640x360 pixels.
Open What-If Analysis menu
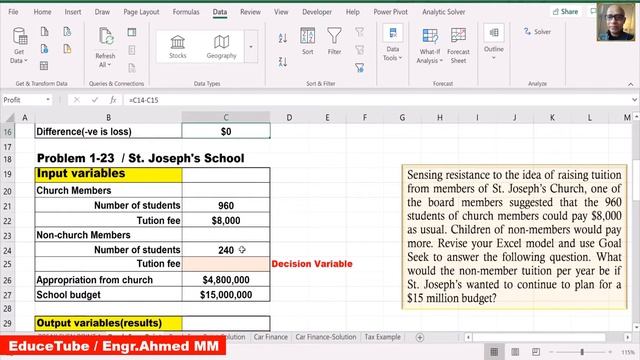point(429,46)
